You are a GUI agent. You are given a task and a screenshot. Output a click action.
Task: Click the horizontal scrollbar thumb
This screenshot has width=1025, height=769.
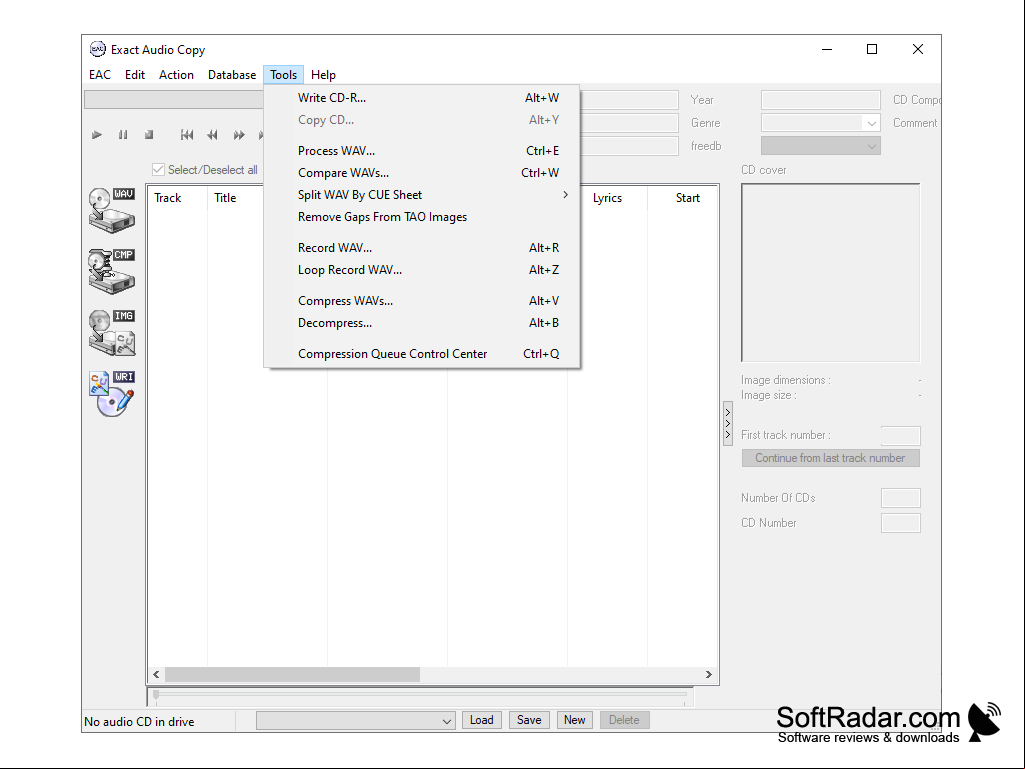pyautogui.click(x=292, y=675)
